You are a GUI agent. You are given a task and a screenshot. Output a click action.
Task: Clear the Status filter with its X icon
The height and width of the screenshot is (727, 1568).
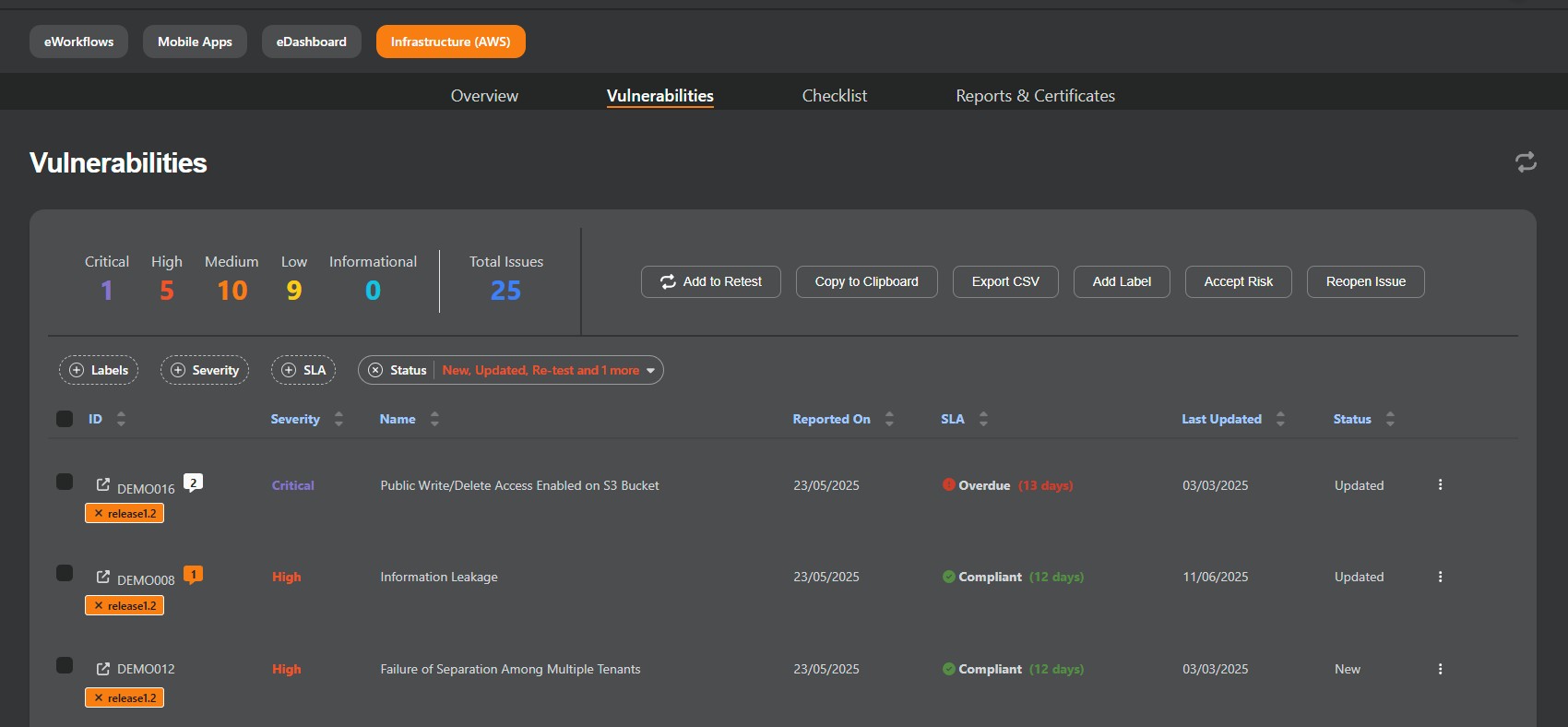(x=375, y=370)
